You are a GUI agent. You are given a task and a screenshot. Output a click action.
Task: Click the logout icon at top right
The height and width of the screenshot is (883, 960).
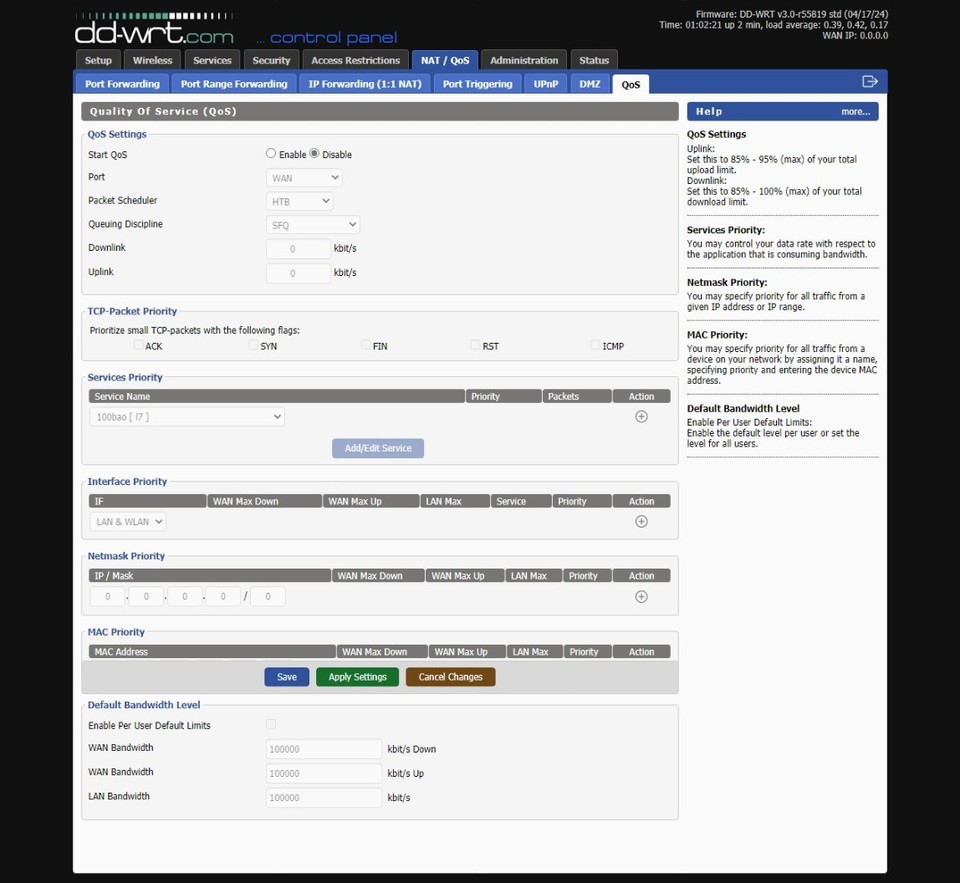[x=870, y=83]
